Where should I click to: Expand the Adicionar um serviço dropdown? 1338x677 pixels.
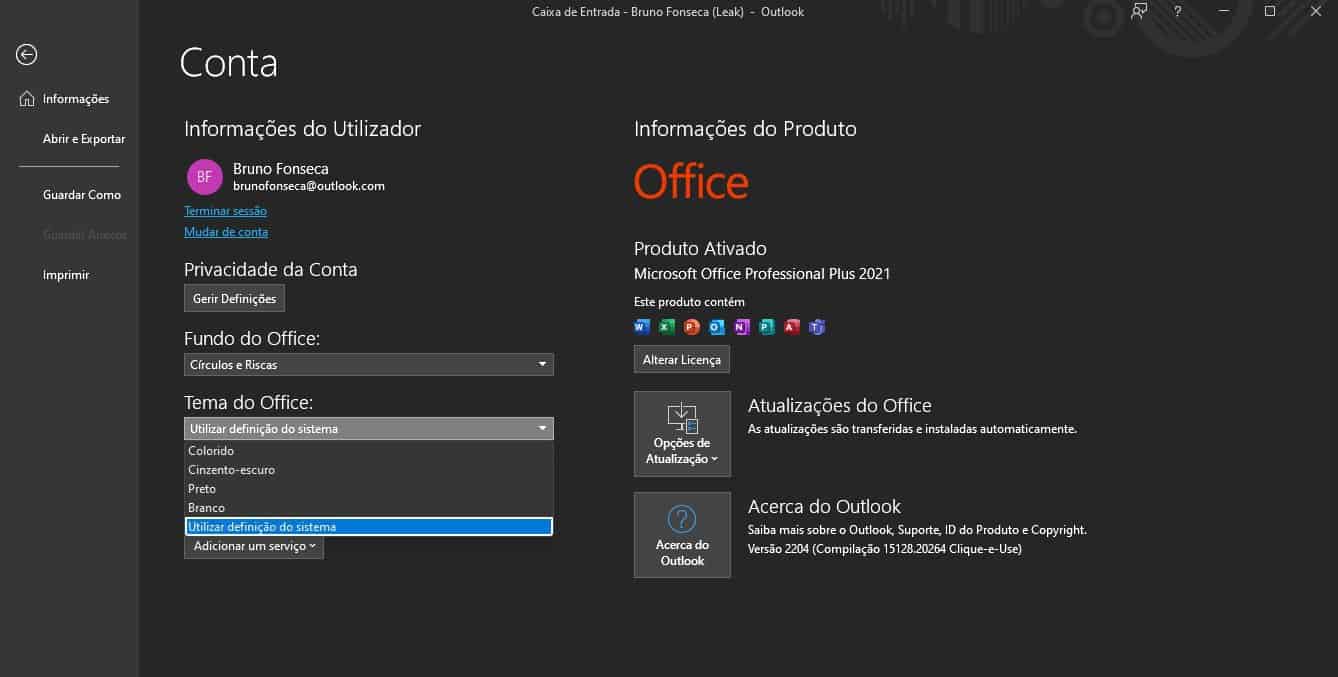pos(254,546)
